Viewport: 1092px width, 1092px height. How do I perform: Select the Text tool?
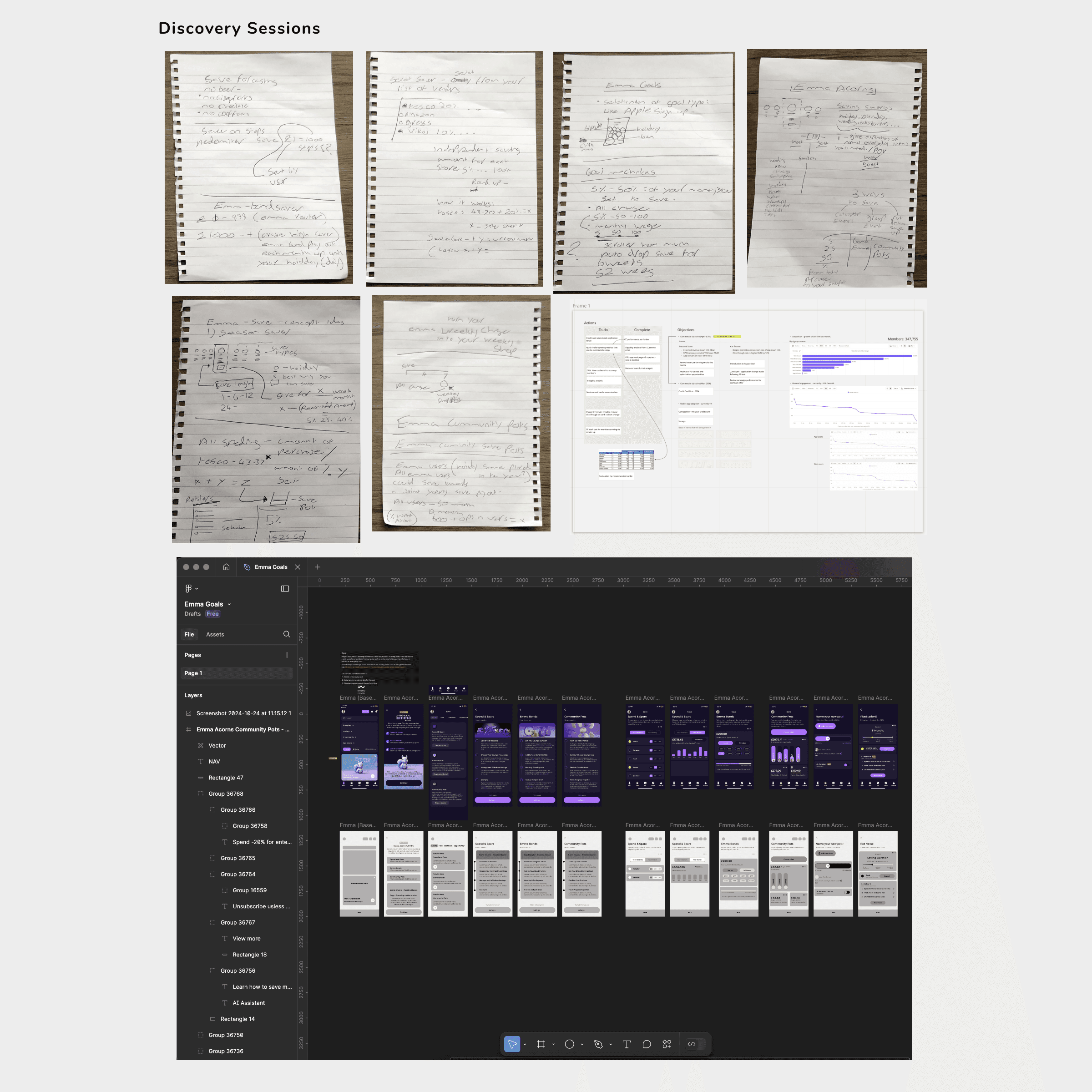click(626, 1044)
